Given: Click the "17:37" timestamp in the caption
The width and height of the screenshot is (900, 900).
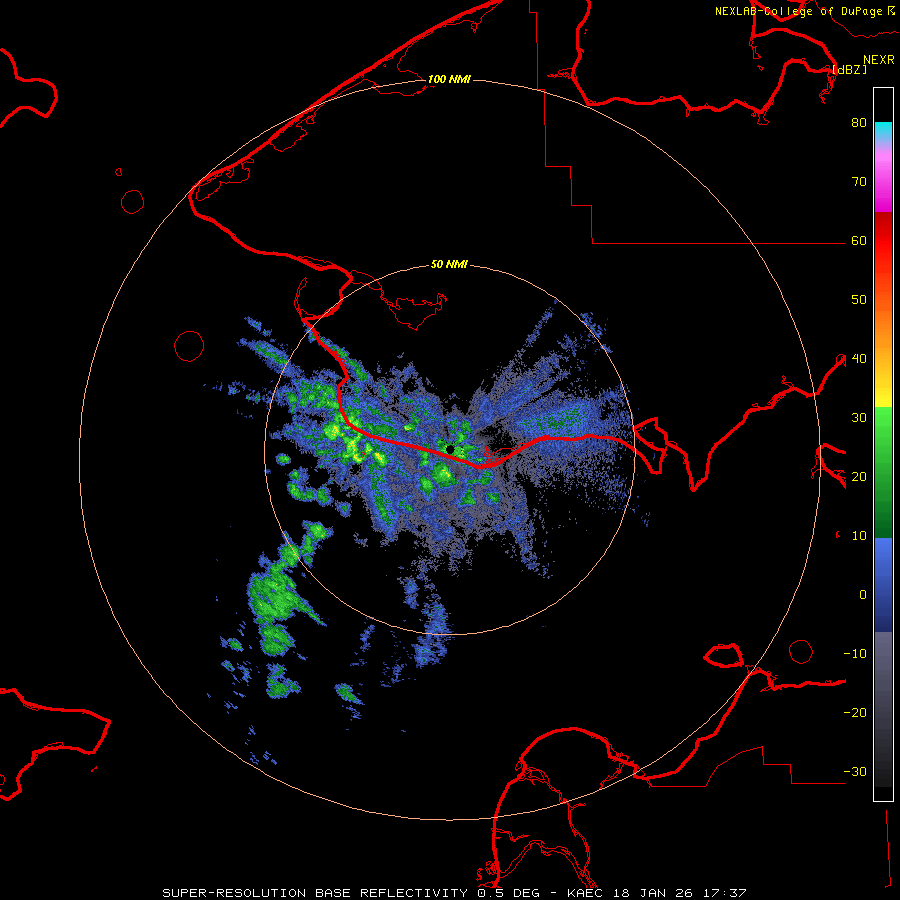Looking at the screenshot, I should click(x=723, y=893).
